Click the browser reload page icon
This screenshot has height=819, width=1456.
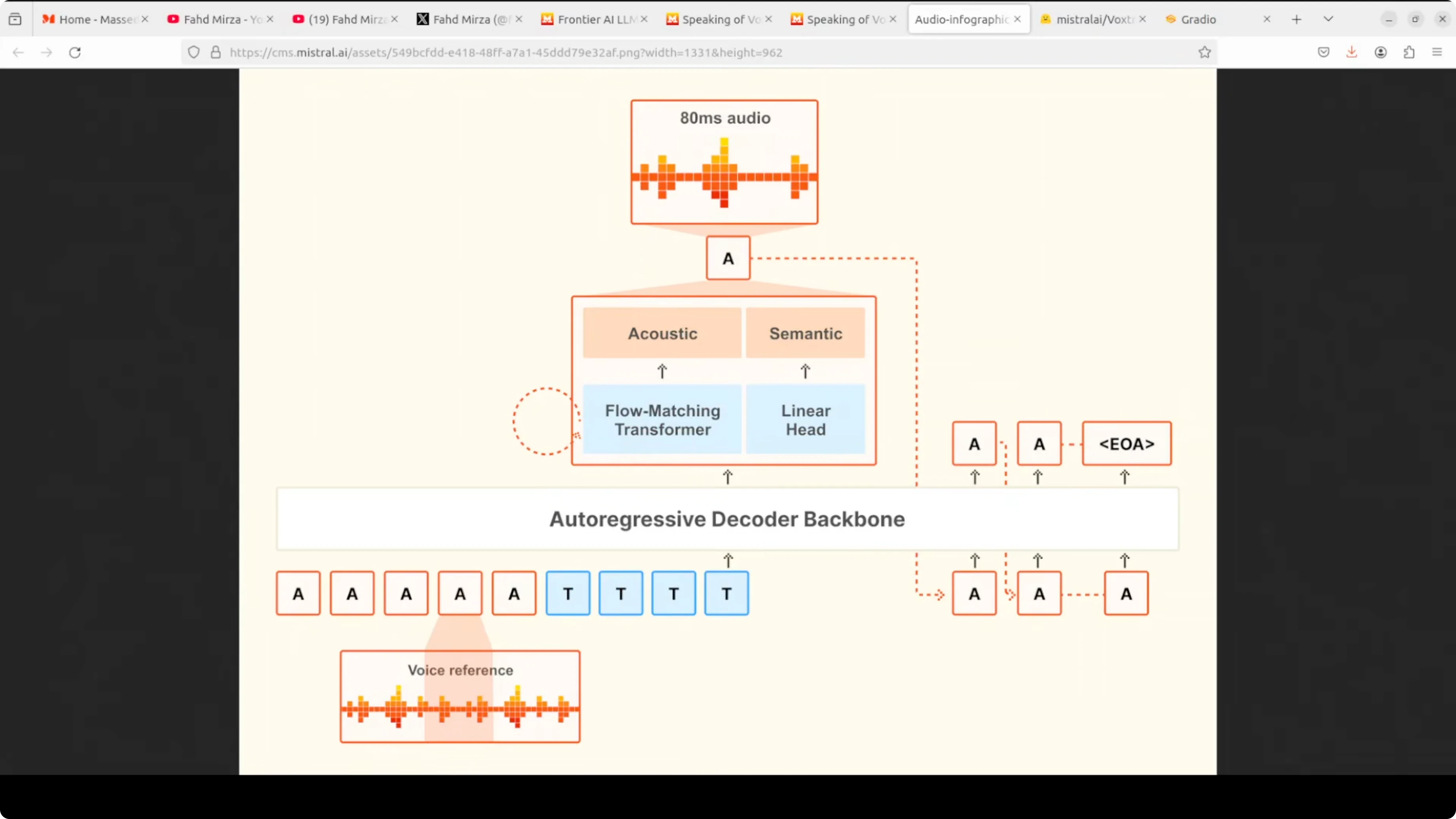tap(75, 53)
